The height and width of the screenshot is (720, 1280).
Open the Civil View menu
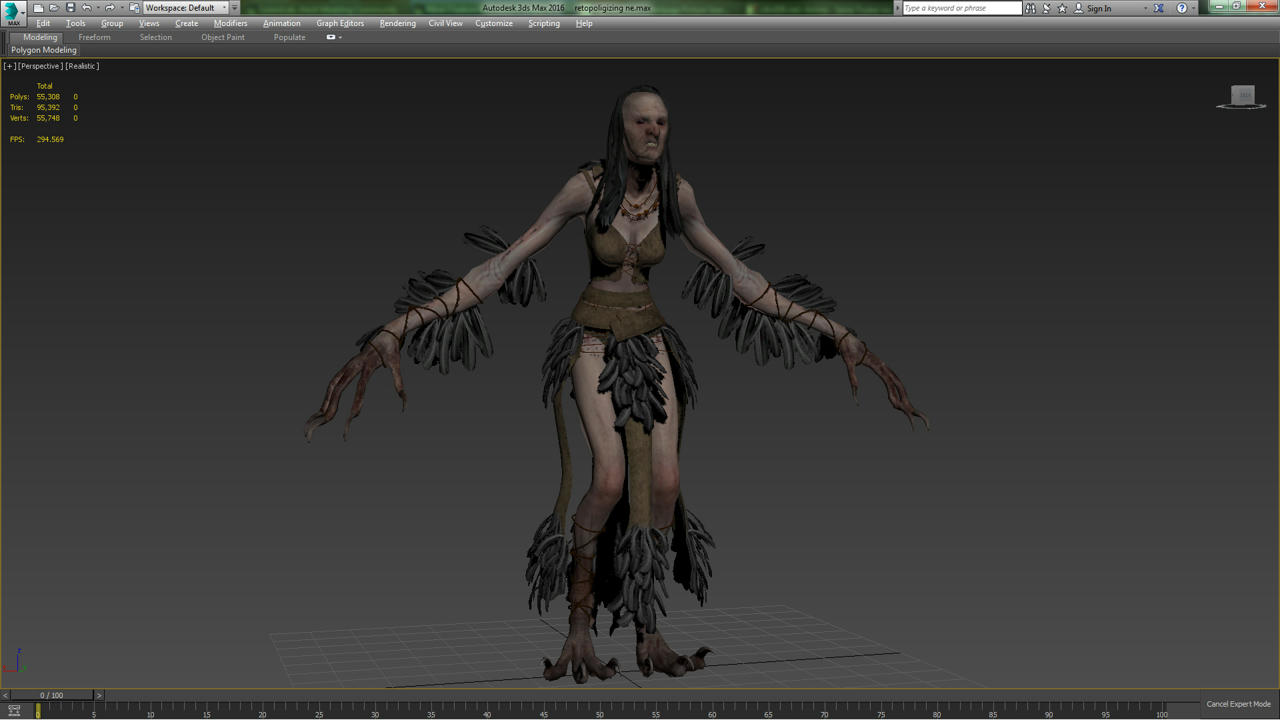(446, 23)
